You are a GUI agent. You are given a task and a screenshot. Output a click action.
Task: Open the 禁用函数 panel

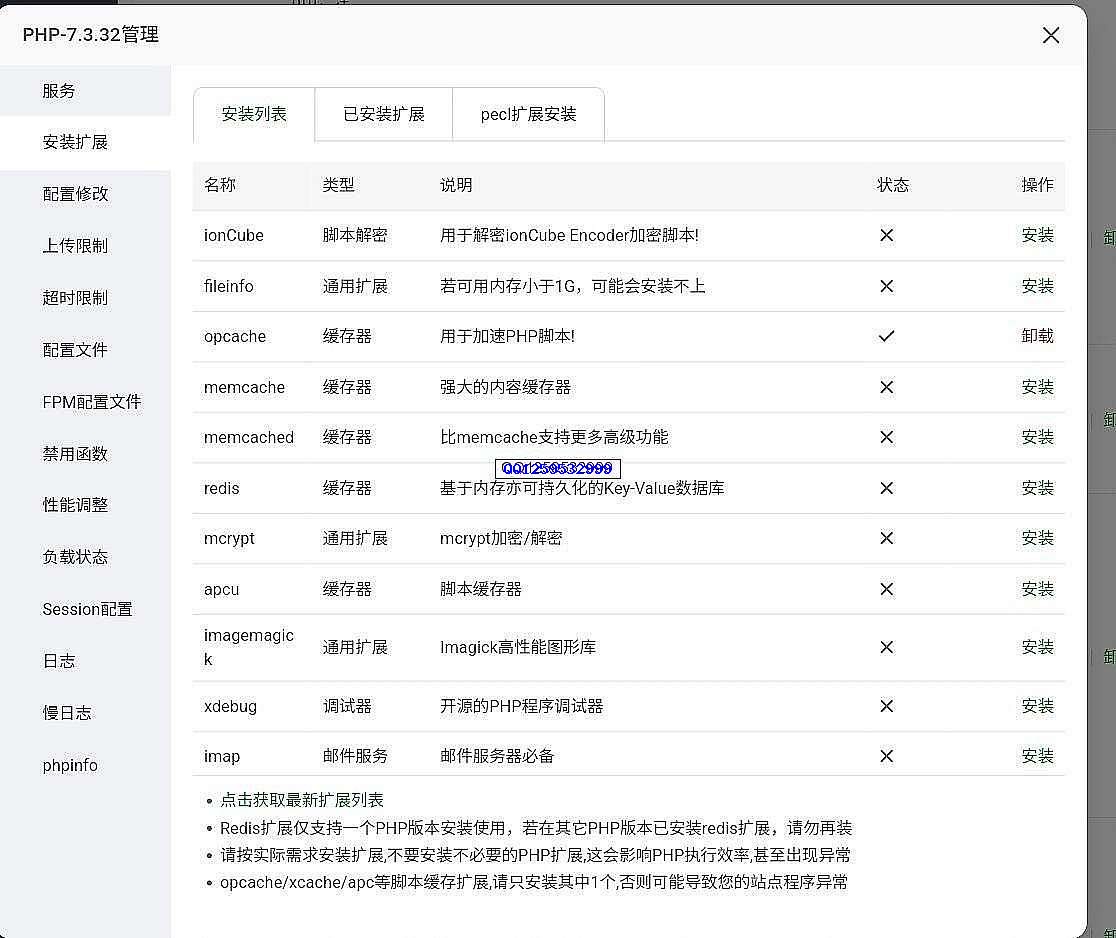click(x=75, y=453)
